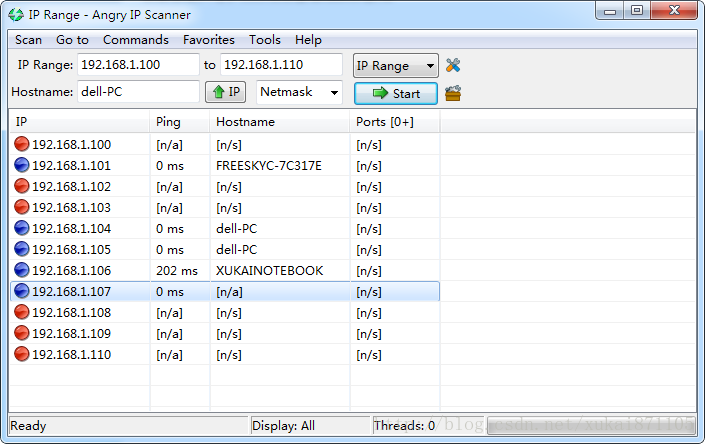705x444 pixels.
Task: Open the Commands menu
Action: (x=136, y=40)
